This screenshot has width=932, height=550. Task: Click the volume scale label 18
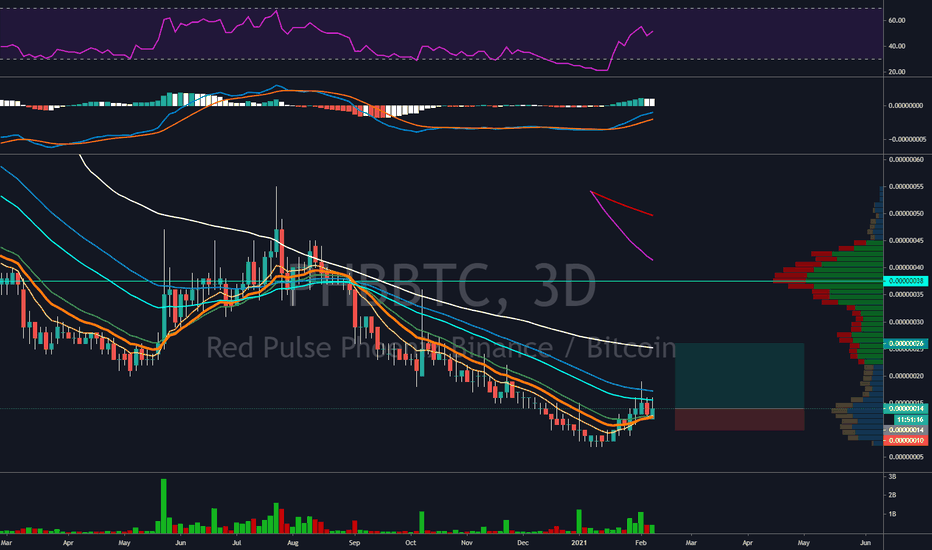(893, 514)
